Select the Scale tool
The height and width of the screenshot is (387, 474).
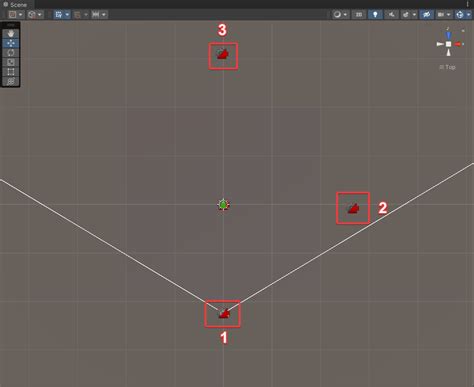click(x=11, y=62)
